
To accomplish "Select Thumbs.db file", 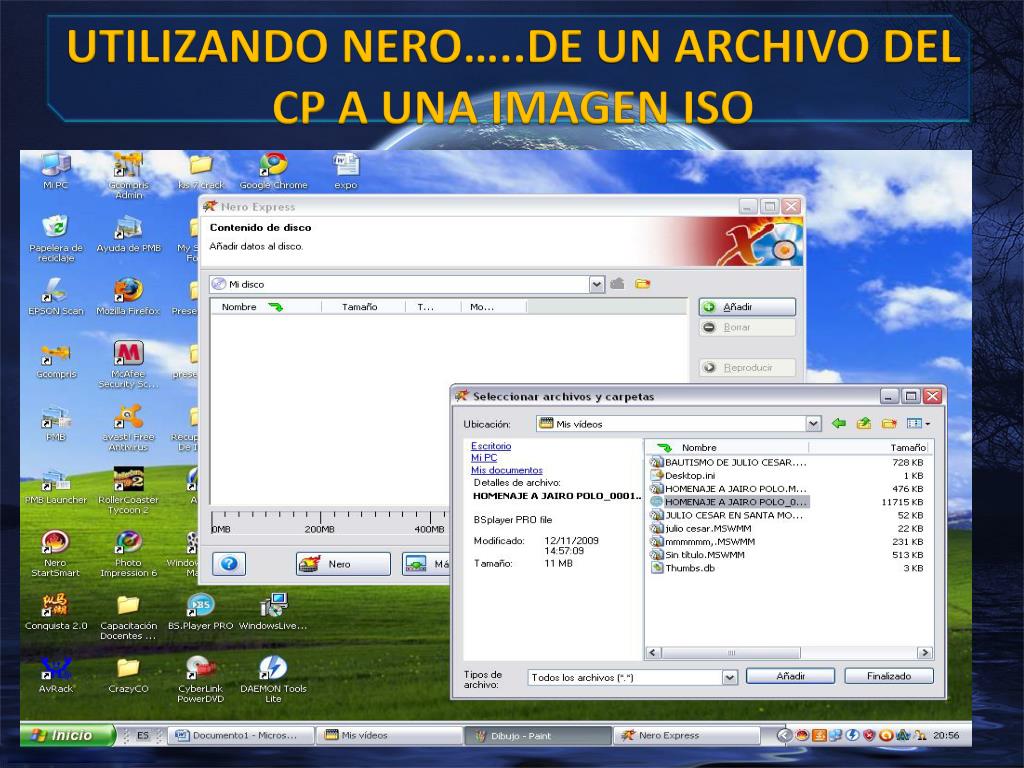I will pos(787,568).
